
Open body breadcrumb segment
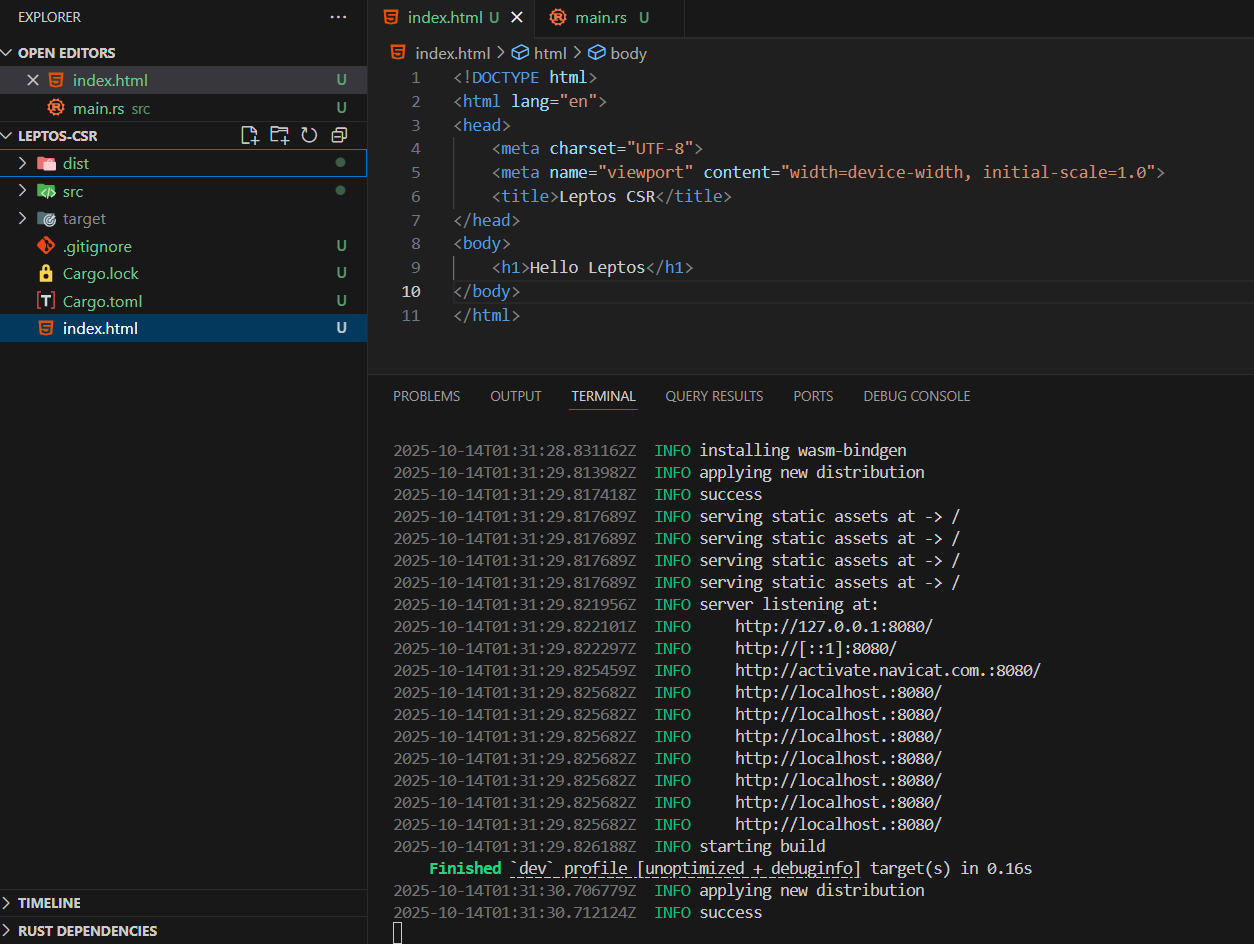click(629, 53)
